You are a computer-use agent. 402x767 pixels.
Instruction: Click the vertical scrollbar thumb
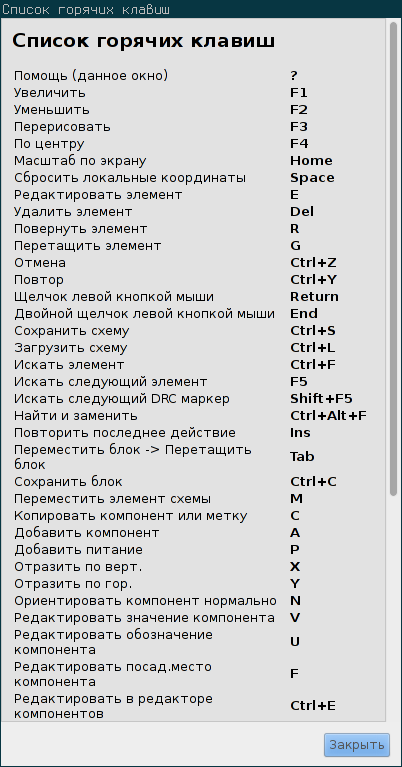coord(393,259)
